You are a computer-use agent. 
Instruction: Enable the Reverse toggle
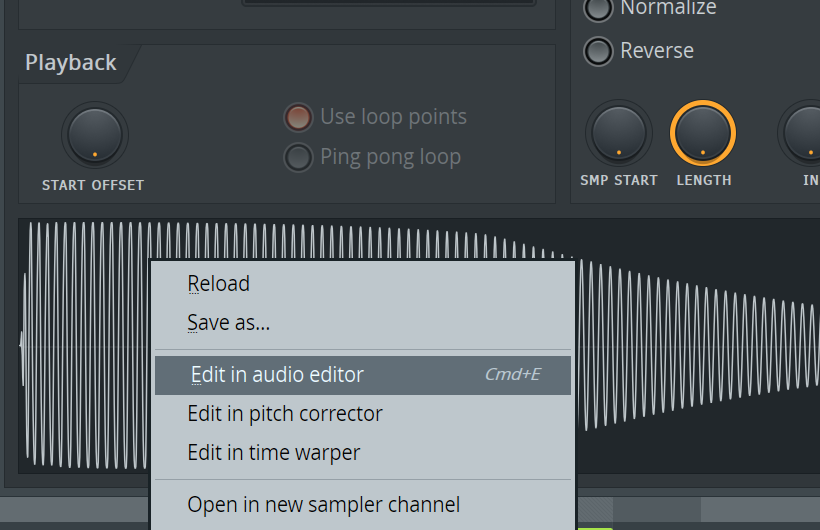598,51
